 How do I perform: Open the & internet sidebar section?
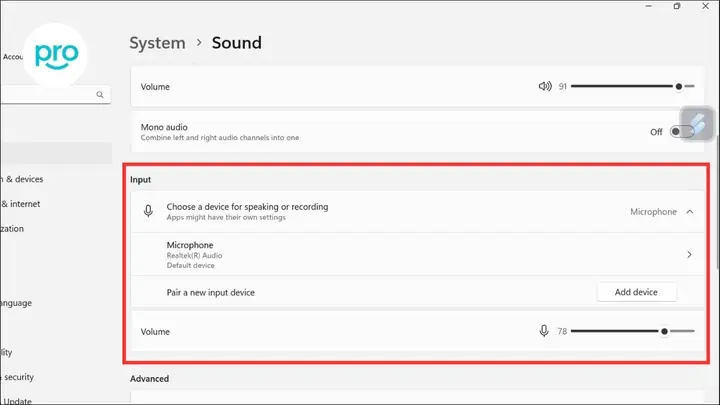pyautogui.click(x=20, y=204)
